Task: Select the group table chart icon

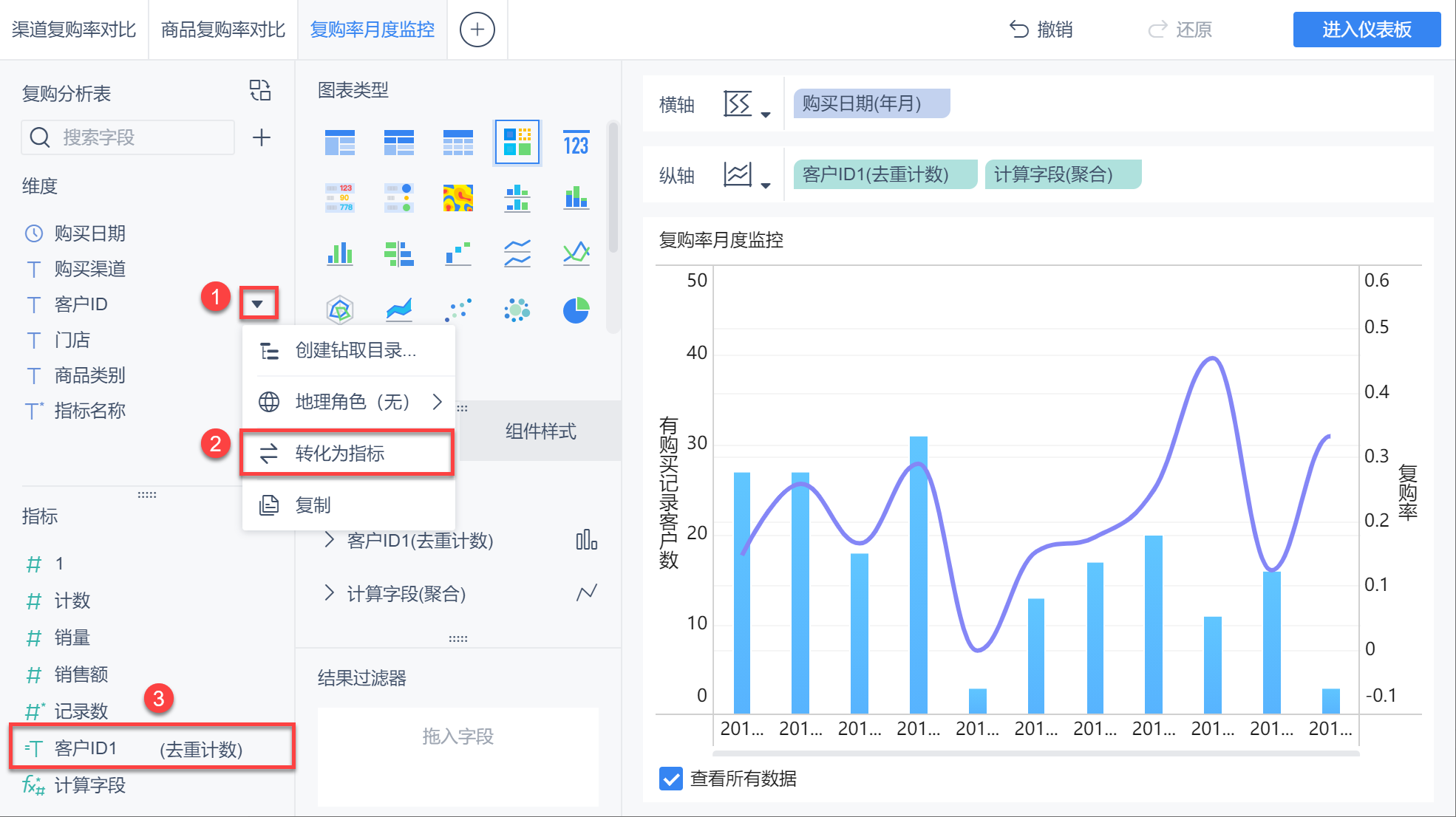Action: tap(340, 143)
